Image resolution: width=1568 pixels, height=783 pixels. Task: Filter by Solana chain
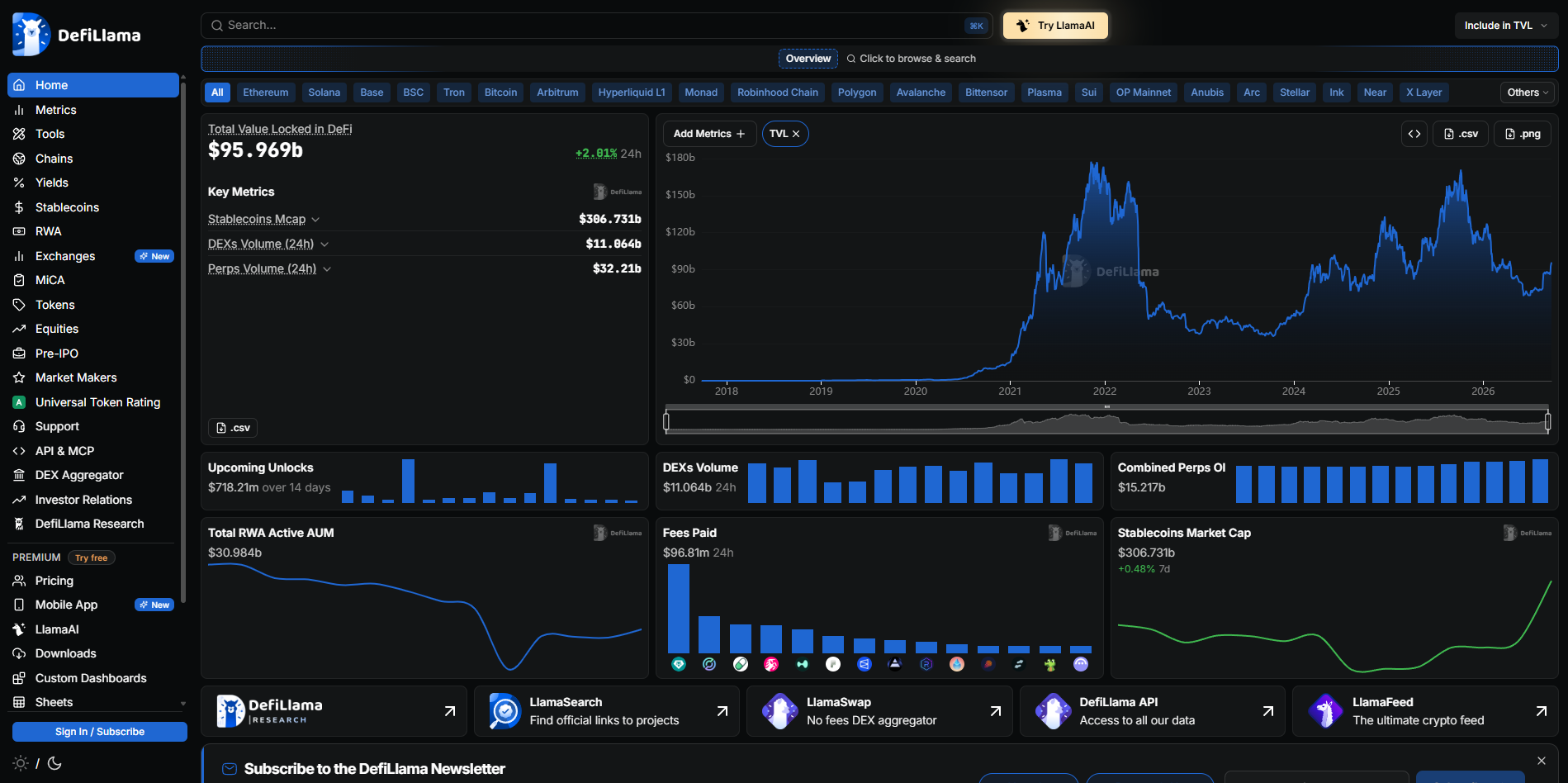coord(324,93)
